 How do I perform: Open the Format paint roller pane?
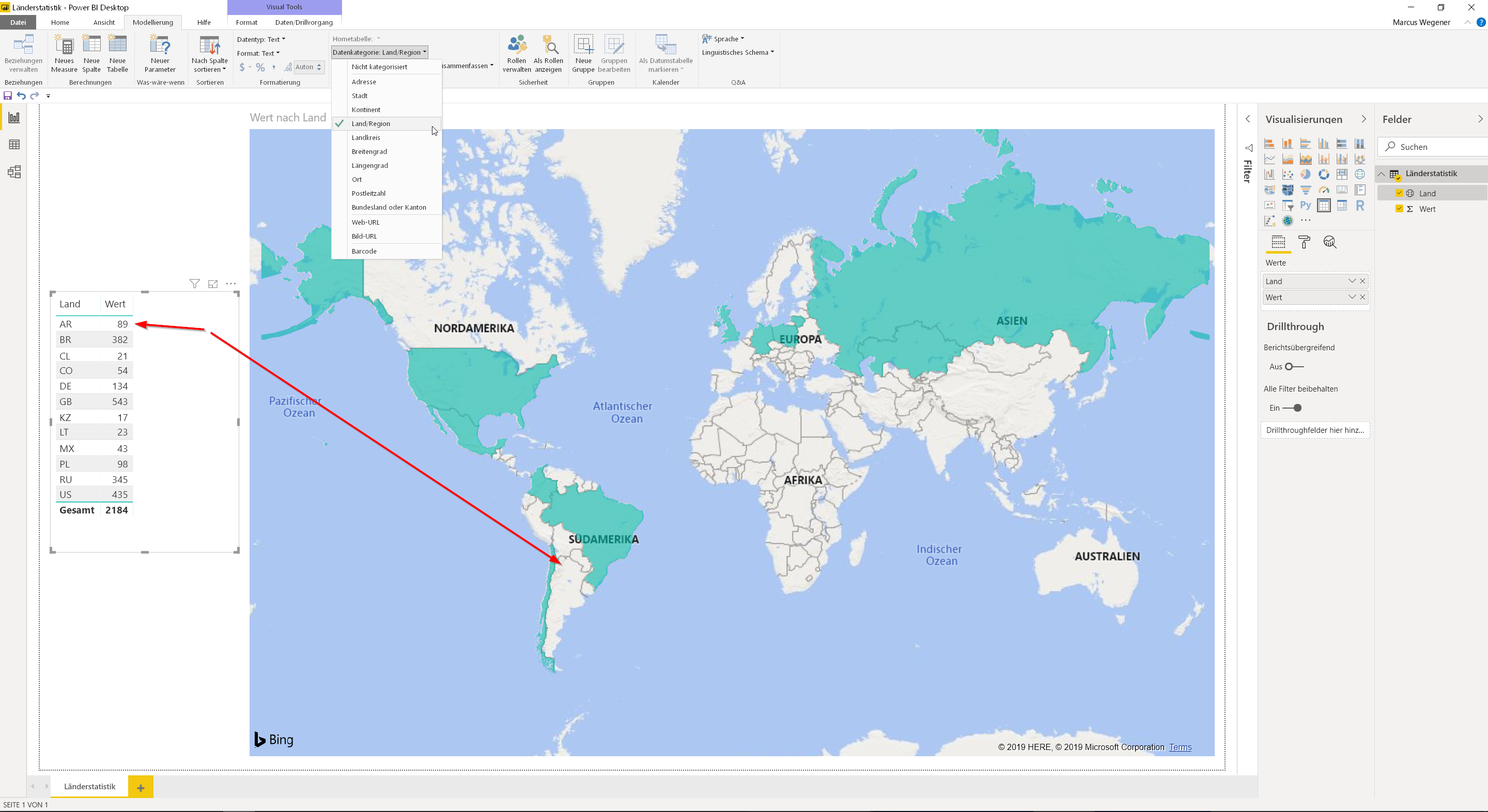pyautogui.click(x=1304, y=242)
